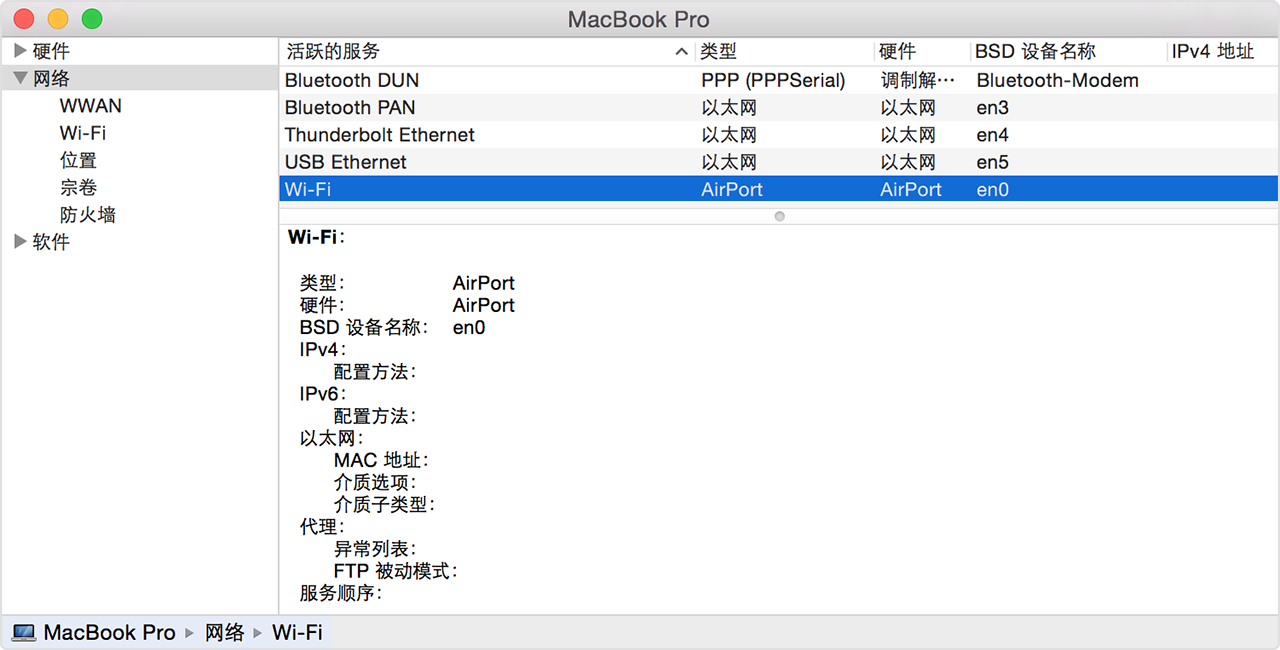Select 硬件 in the sidebar
Screen dimensions: 1280x650
[x=51, y=51]
